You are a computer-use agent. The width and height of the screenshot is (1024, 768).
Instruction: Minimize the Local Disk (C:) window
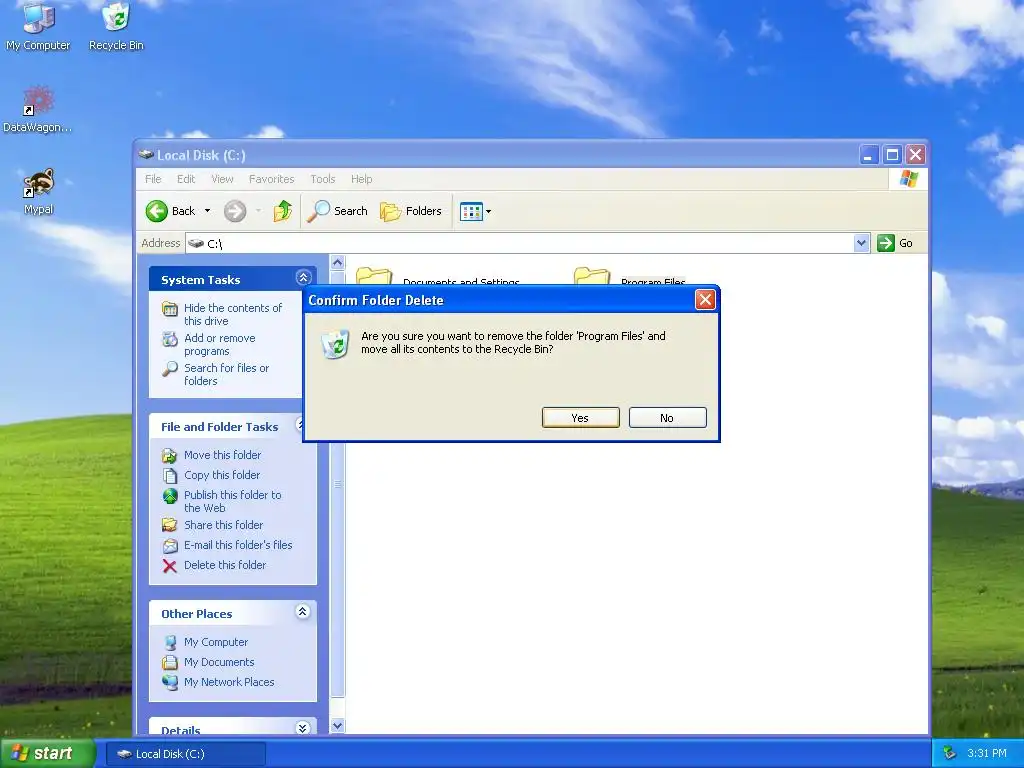click(x=869, y=155)
